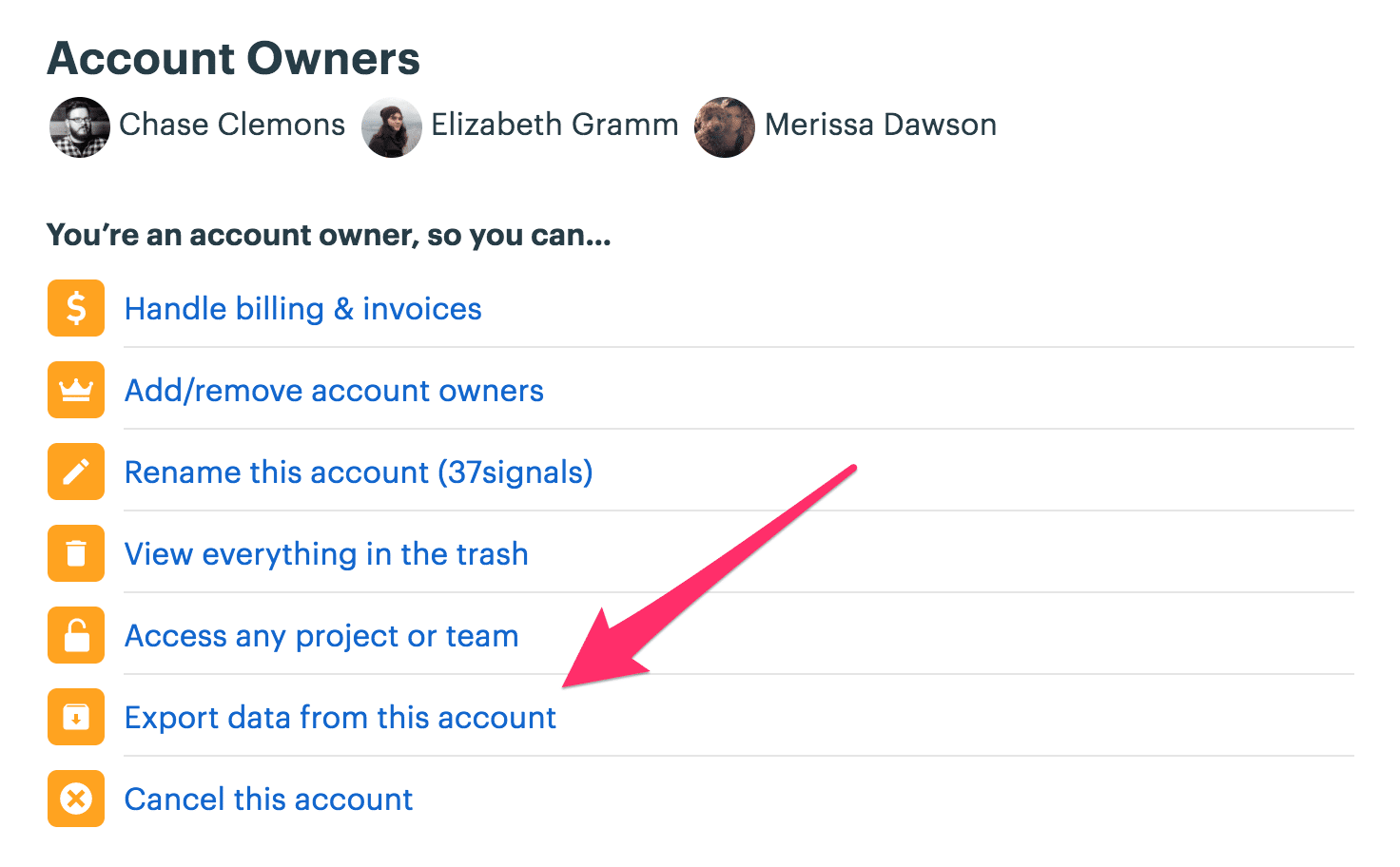Open Rename this account (37signals)
This screenshot has width=1400, height=867.
pyautogui.click(x=358, y=472)
